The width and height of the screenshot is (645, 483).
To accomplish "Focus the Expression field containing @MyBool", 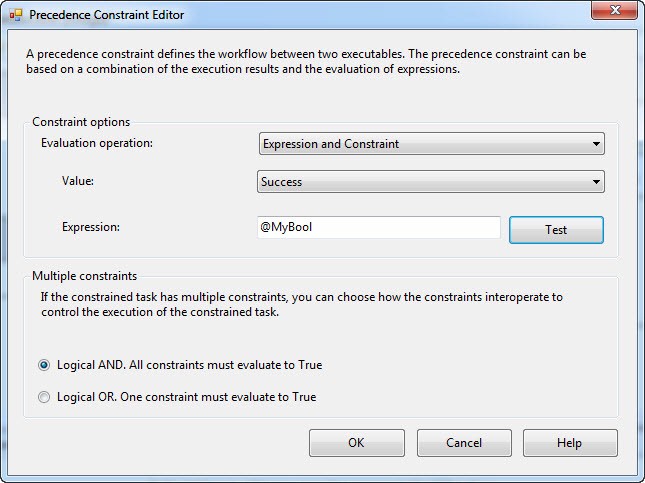I will pos(378,228).
